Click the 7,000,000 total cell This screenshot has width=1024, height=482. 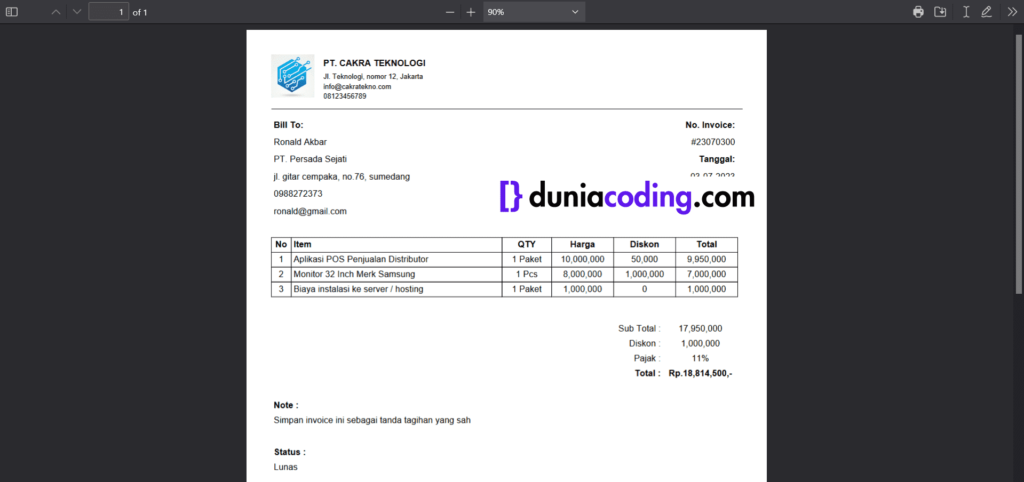[x=707, y=274]
